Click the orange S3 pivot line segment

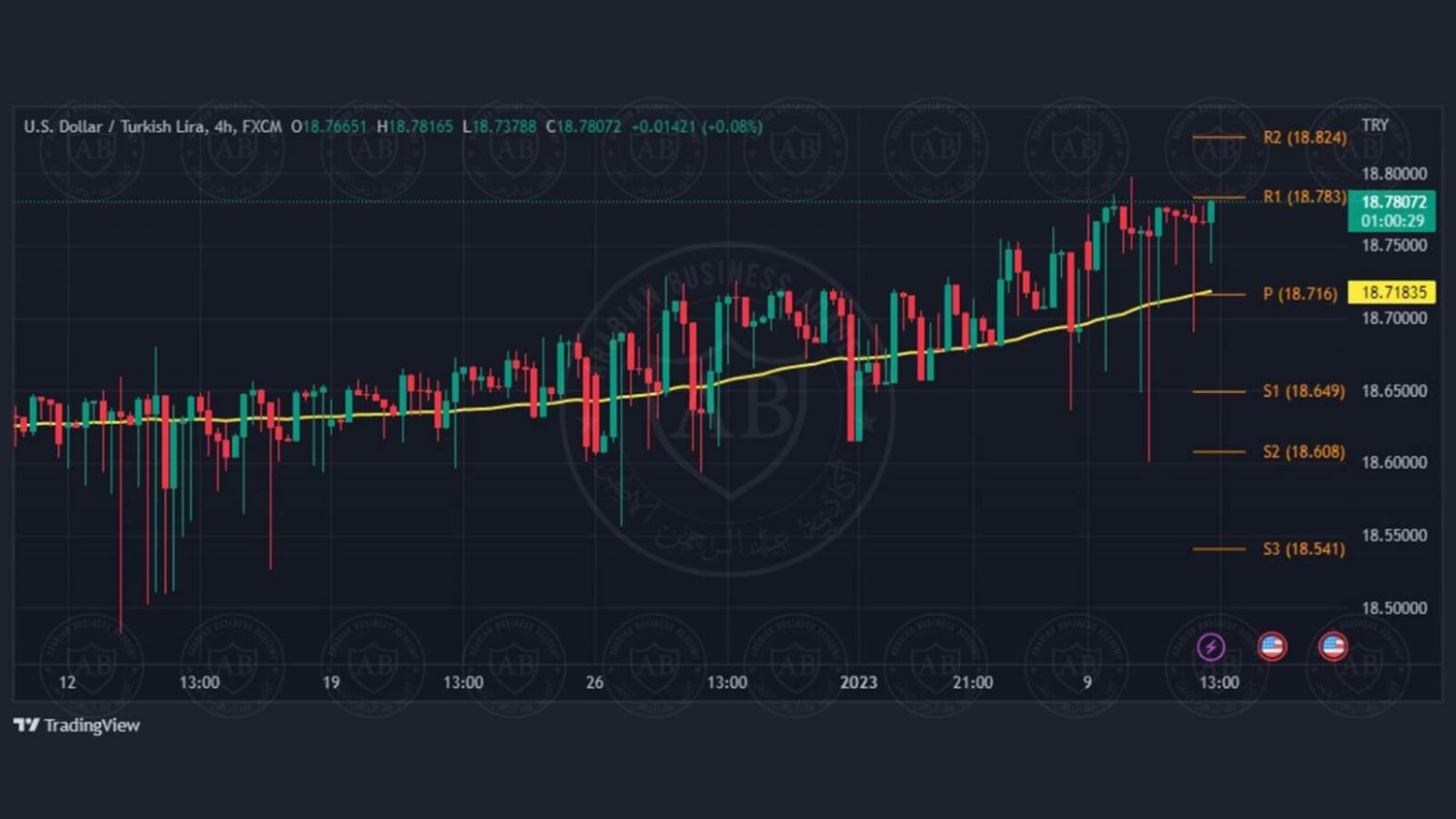point(1218,549)
